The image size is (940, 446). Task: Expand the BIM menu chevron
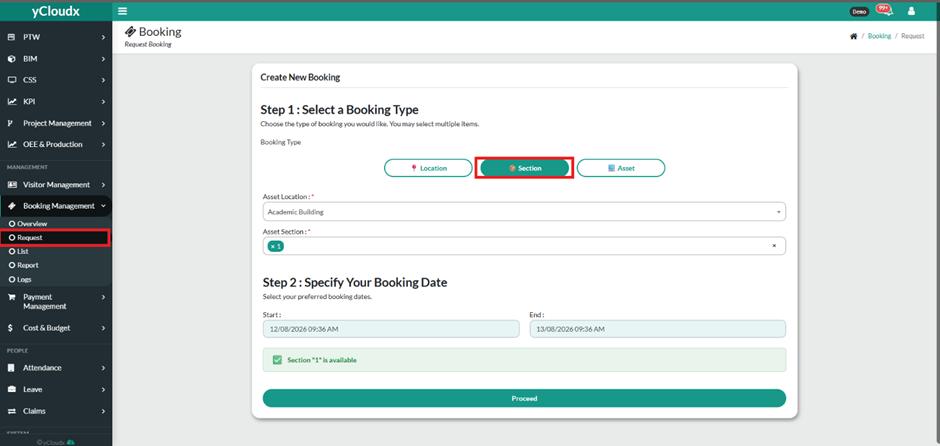[x=103, y=59]
